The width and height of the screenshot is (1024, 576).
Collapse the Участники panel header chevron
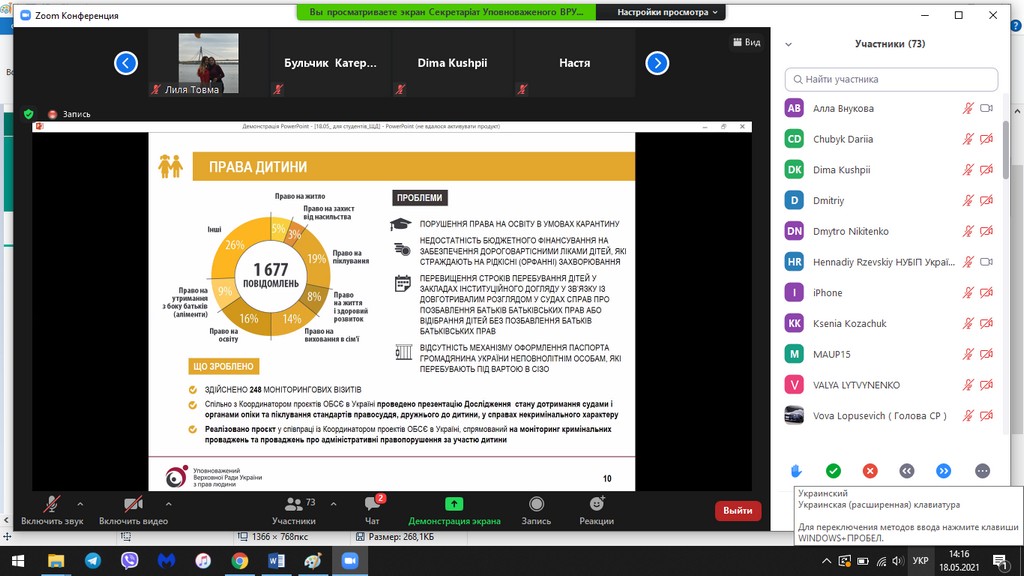pos(789,44)
